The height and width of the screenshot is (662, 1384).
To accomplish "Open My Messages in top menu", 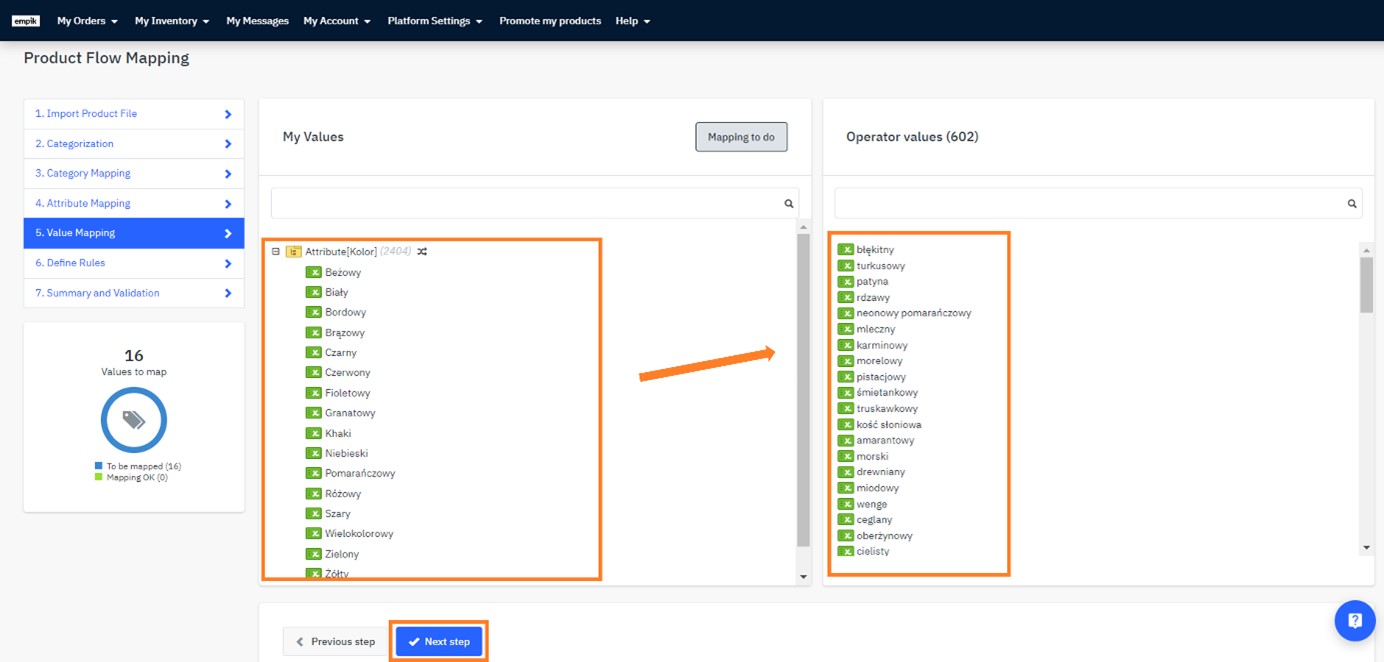I will click(x=257, y=21).
